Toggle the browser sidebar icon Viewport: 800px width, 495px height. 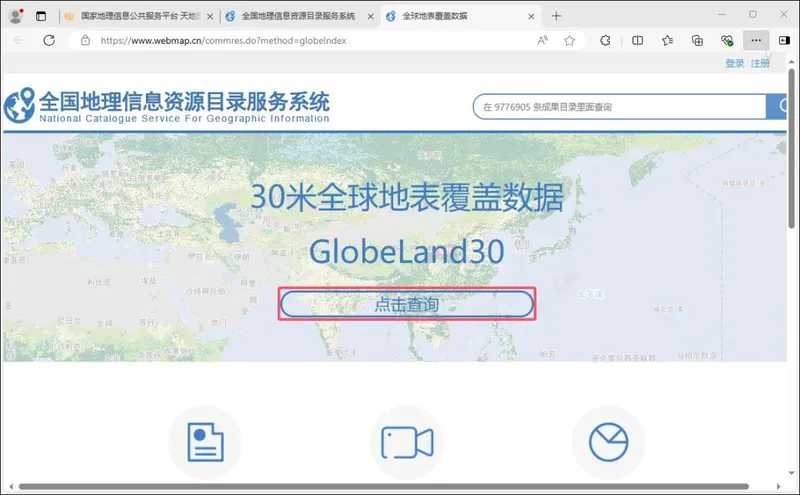[x=784, y=40]
